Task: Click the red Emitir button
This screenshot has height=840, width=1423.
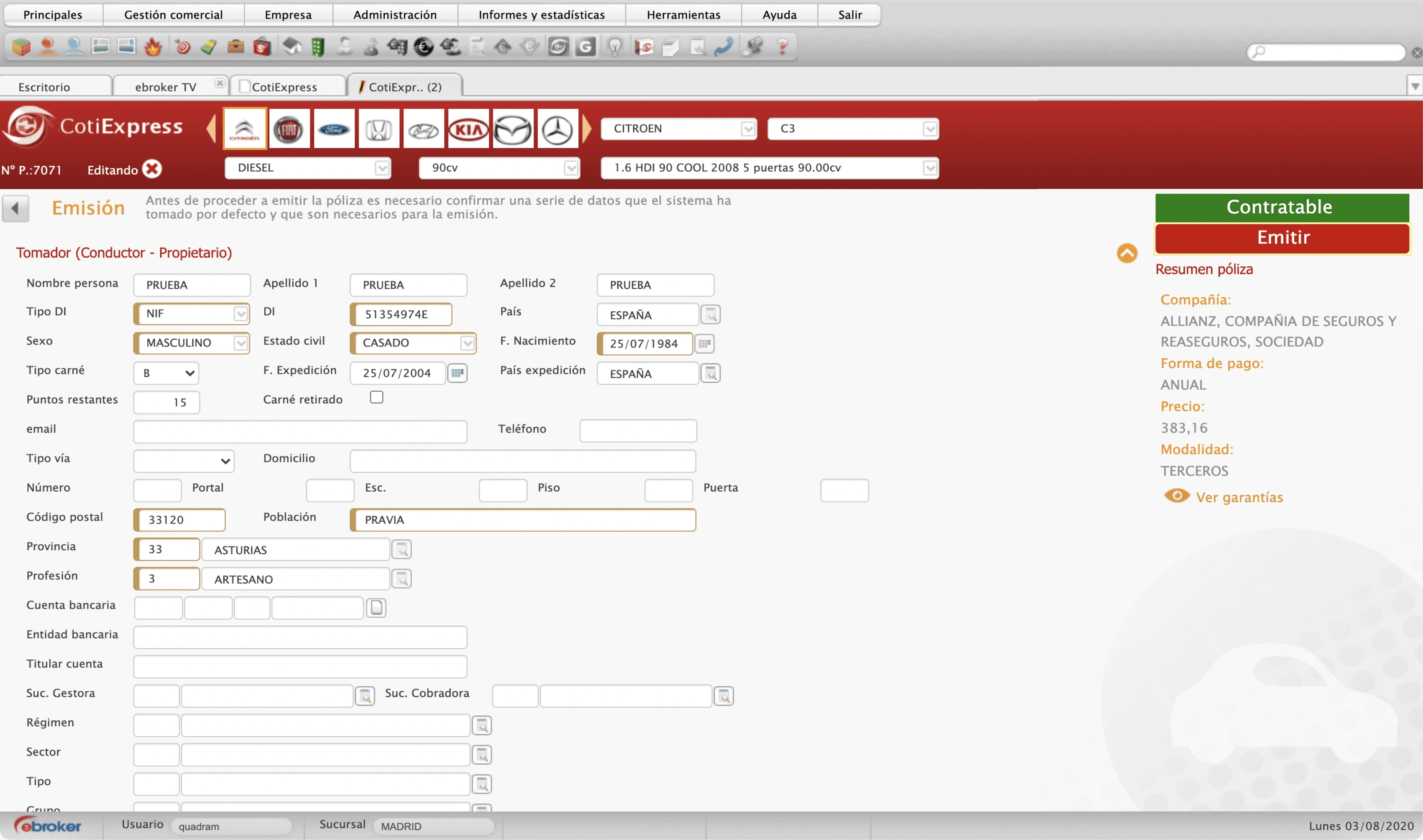Action: coord(1282,238)
